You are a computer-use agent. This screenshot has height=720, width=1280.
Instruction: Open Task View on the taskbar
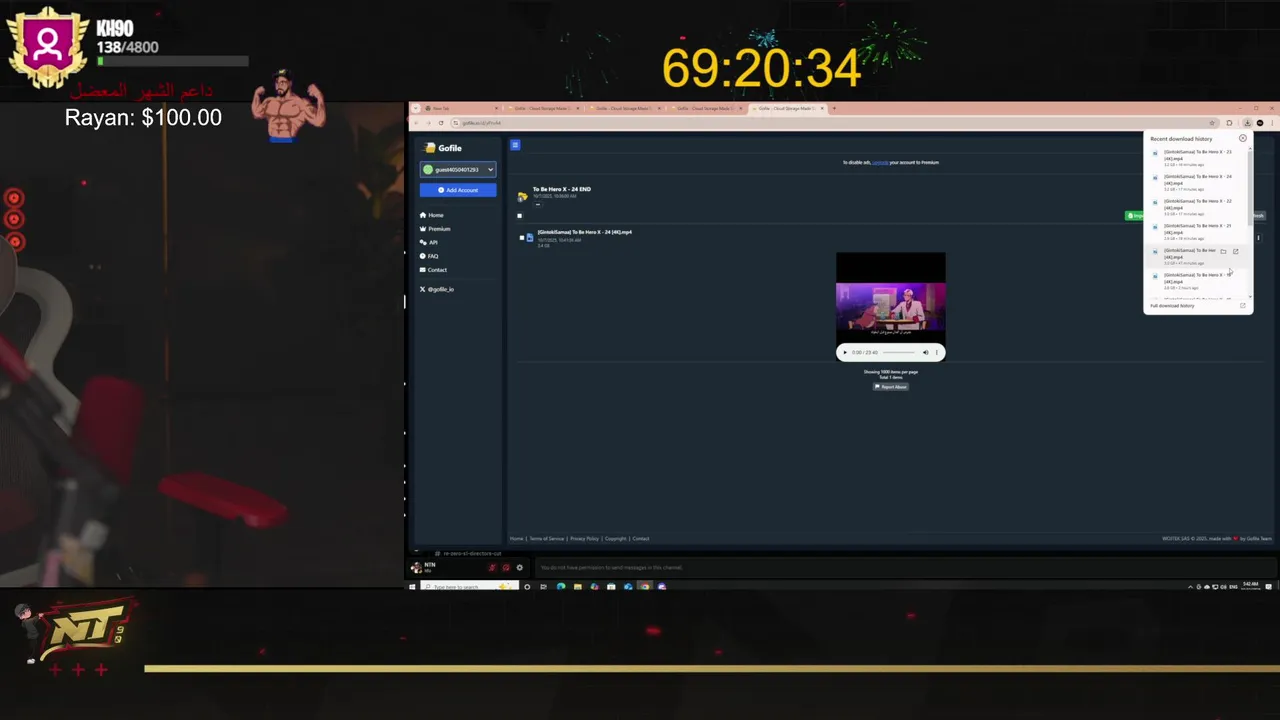pyautogui.click(x=543, y=587)
